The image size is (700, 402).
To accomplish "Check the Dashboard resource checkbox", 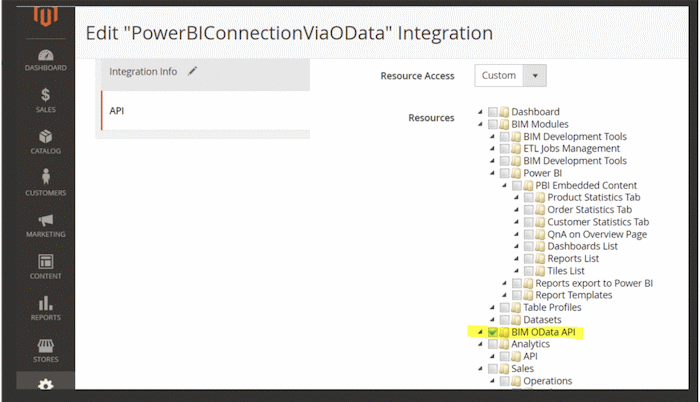I will point(493,112).
